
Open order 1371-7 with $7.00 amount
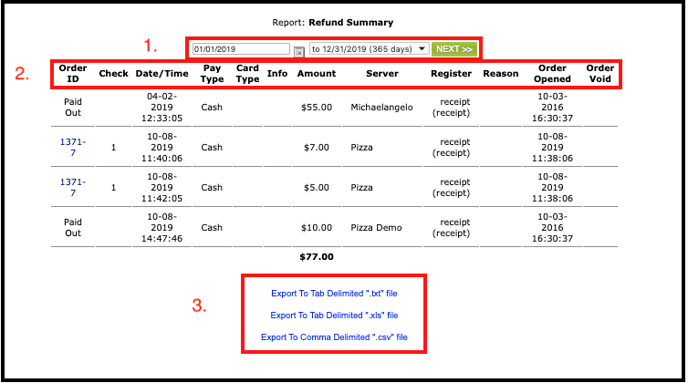tap(73, 147)
